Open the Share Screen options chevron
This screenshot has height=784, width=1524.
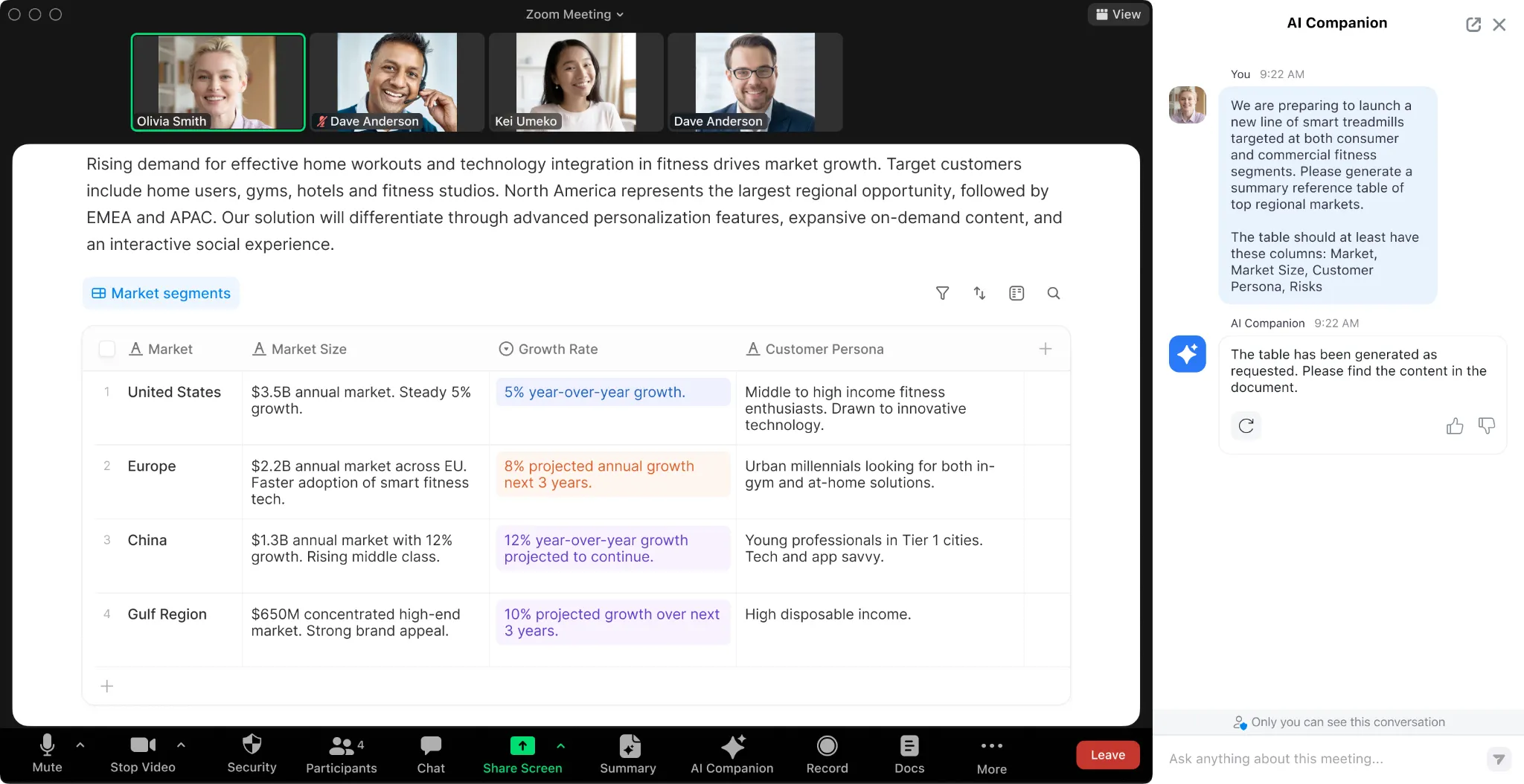[560, 745]
